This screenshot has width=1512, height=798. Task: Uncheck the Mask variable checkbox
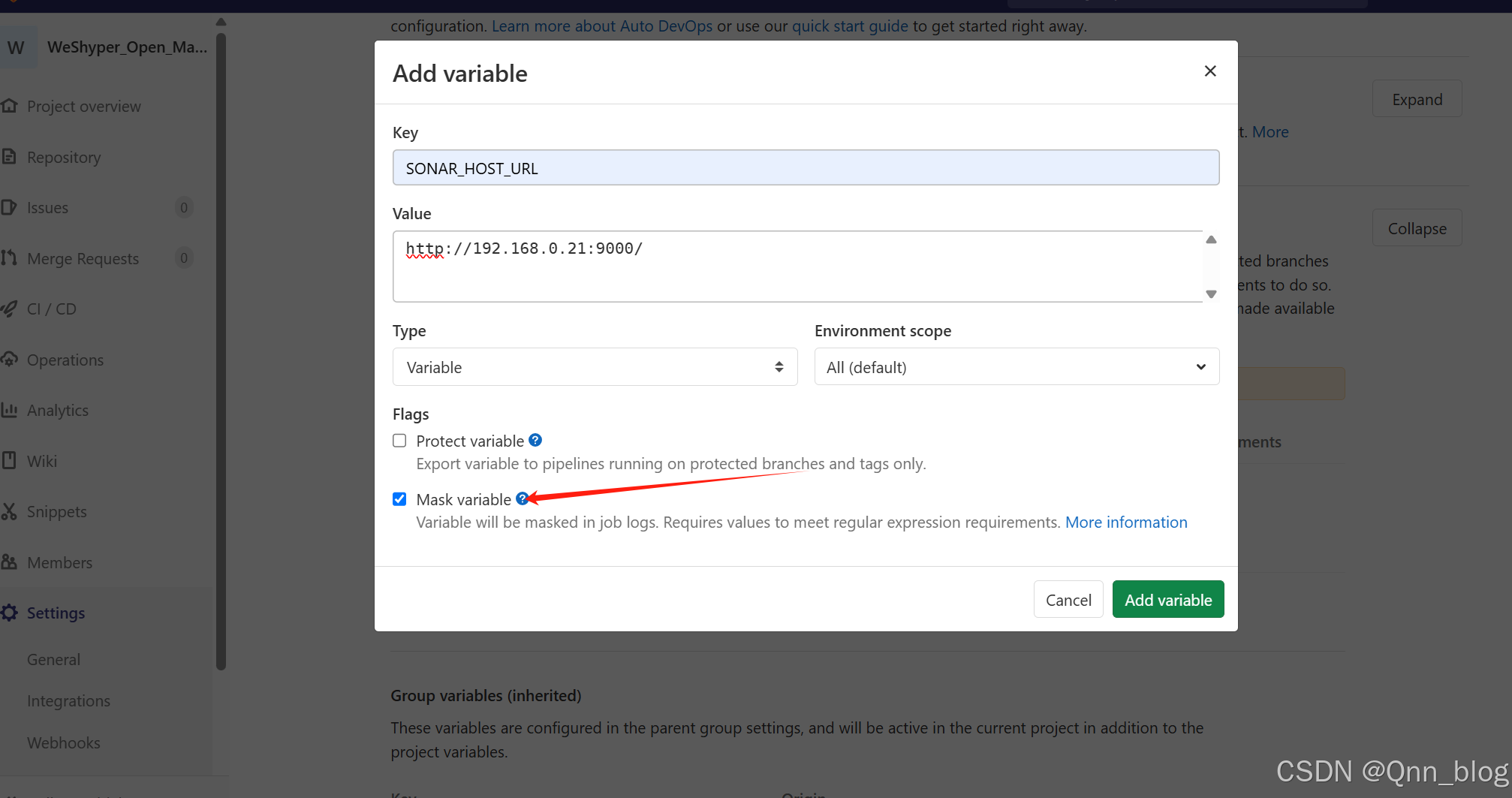coord(399,499)
